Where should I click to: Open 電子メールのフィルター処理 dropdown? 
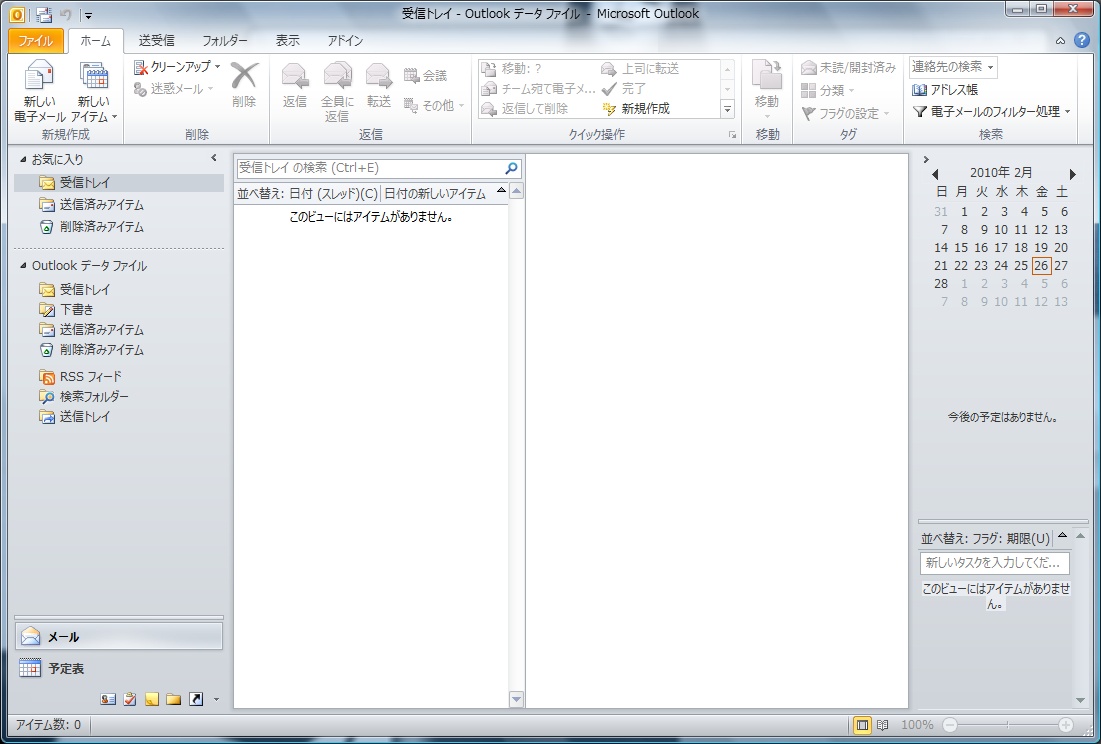(991, 112)
